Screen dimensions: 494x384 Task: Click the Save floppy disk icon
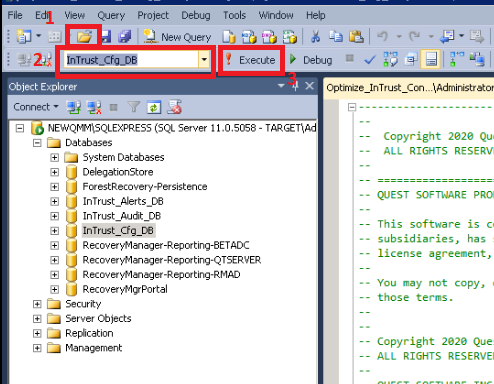[106, 37]
